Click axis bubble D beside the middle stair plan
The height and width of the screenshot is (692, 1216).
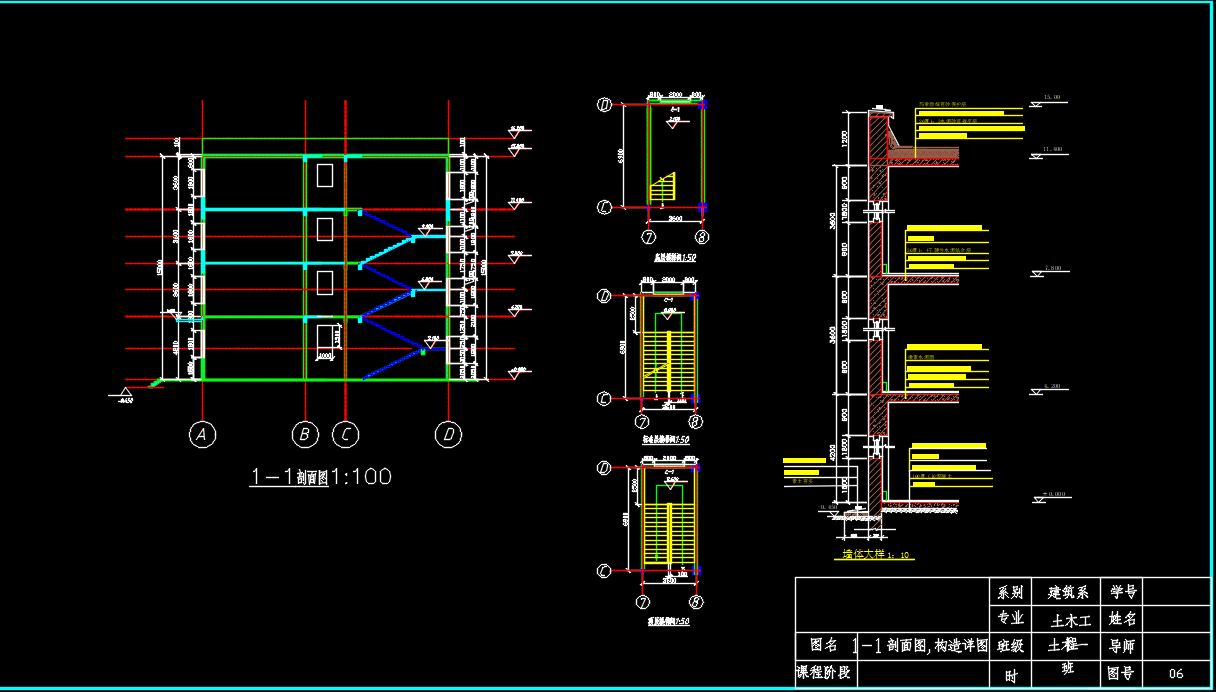click(x=604, y=296)
